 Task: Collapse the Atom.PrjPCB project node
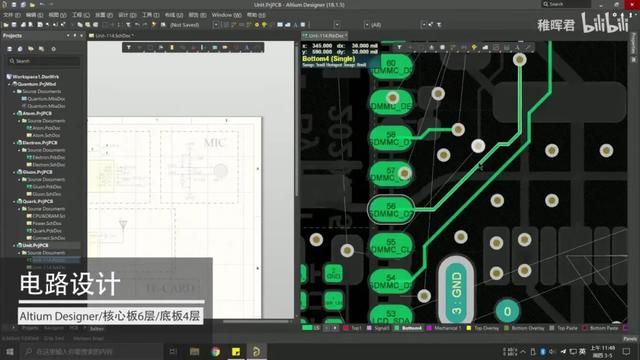(x=14, y=113)
